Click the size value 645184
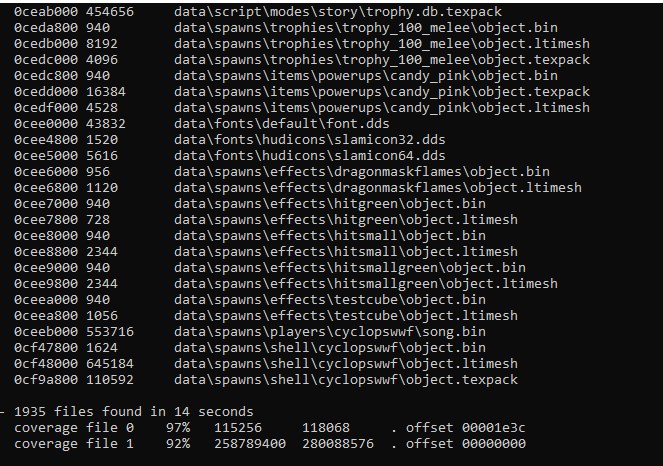 (110, 364)
